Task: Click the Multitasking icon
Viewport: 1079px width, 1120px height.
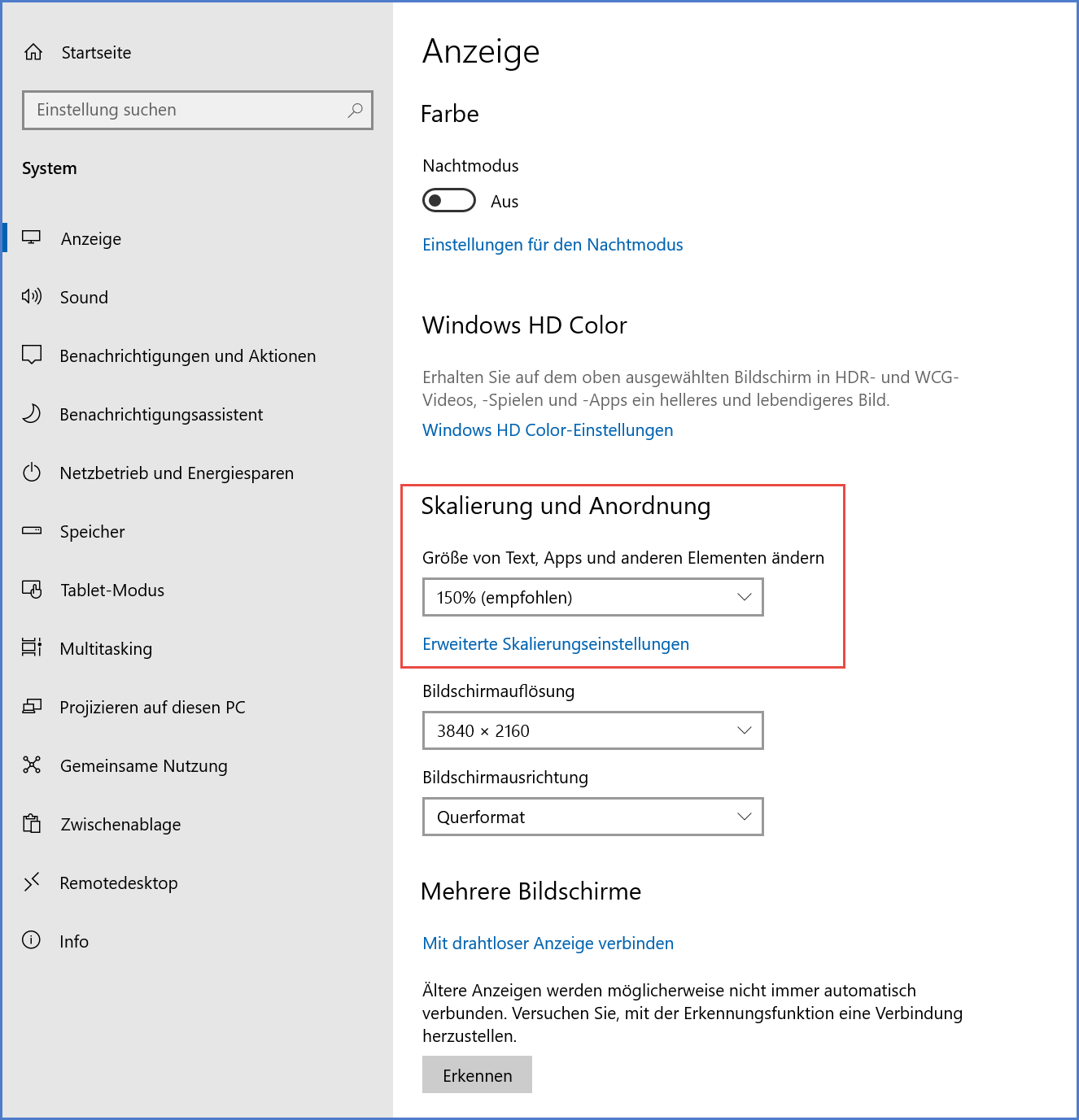Action: click(x=32, y=647)
